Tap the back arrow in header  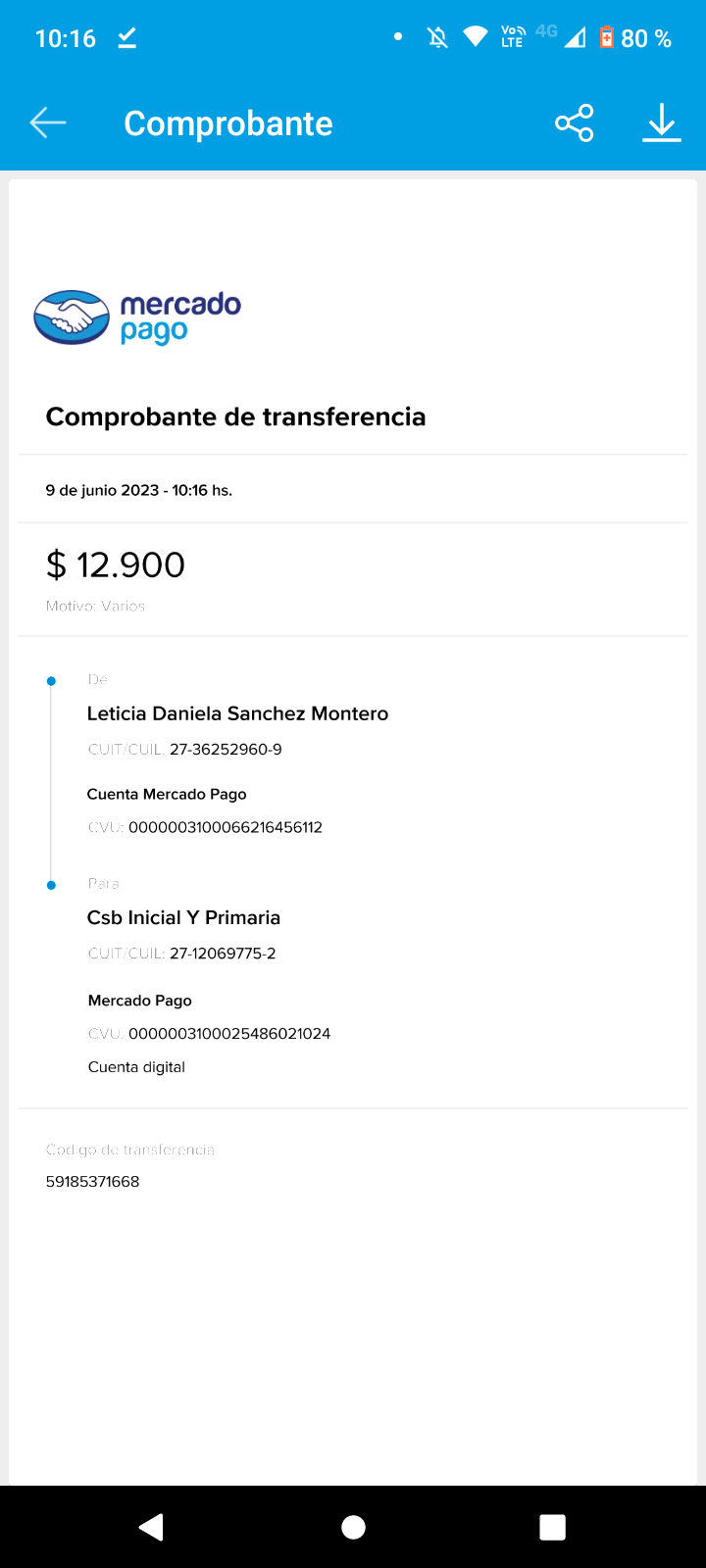point(47,122)
